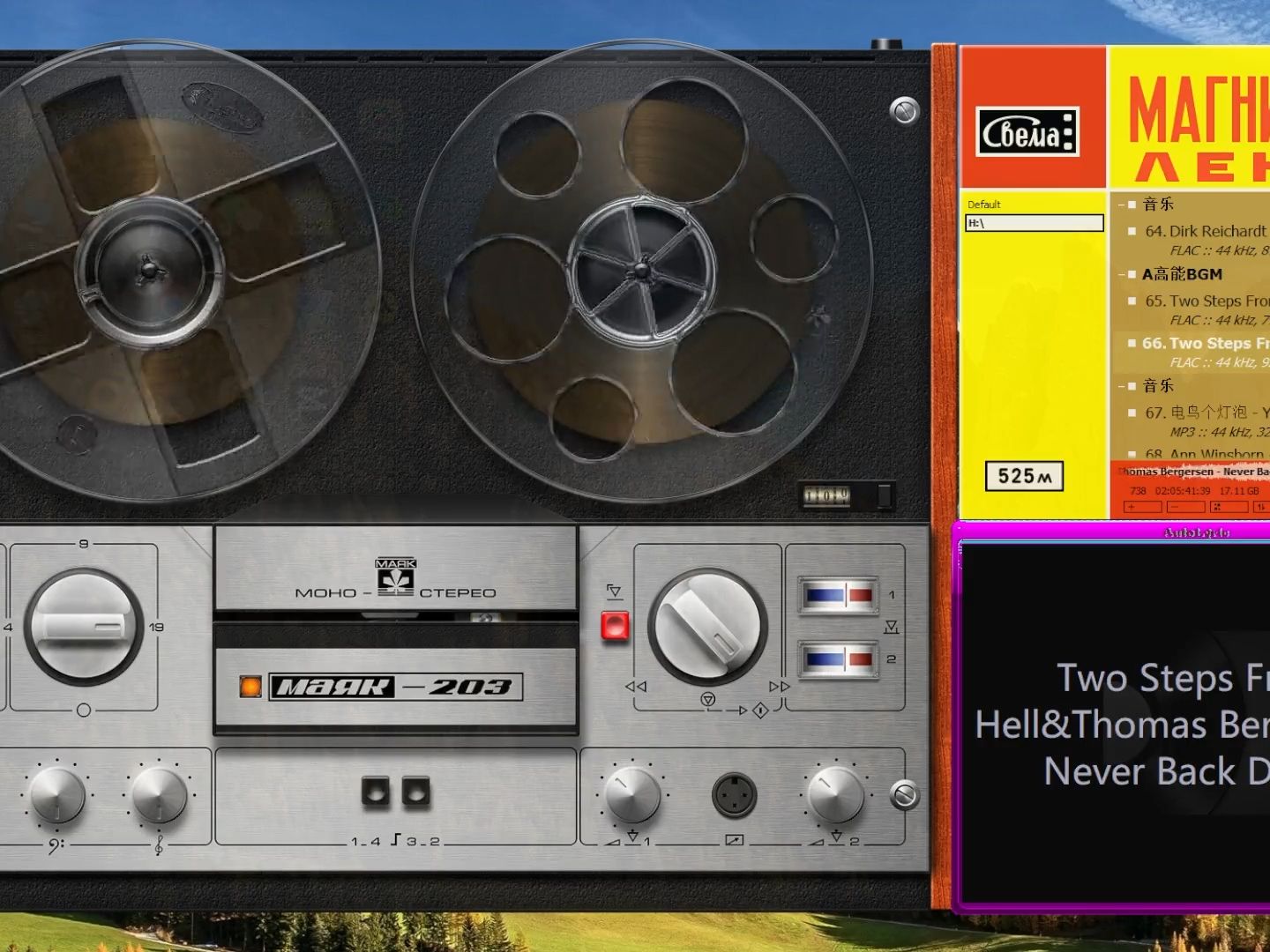The height and width of the screenshot is (952, 1270).
Task: Adjust recording level knob 1
Action: point(631,794)
